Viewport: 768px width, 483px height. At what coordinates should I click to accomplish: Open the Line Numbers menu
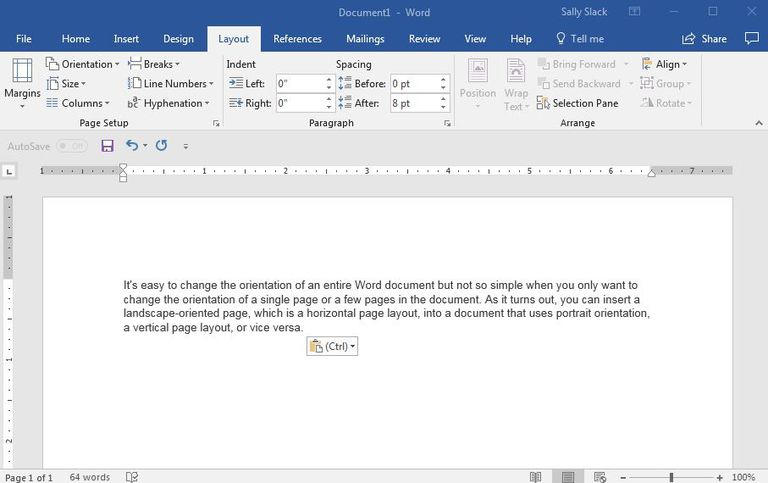(171, 84)
